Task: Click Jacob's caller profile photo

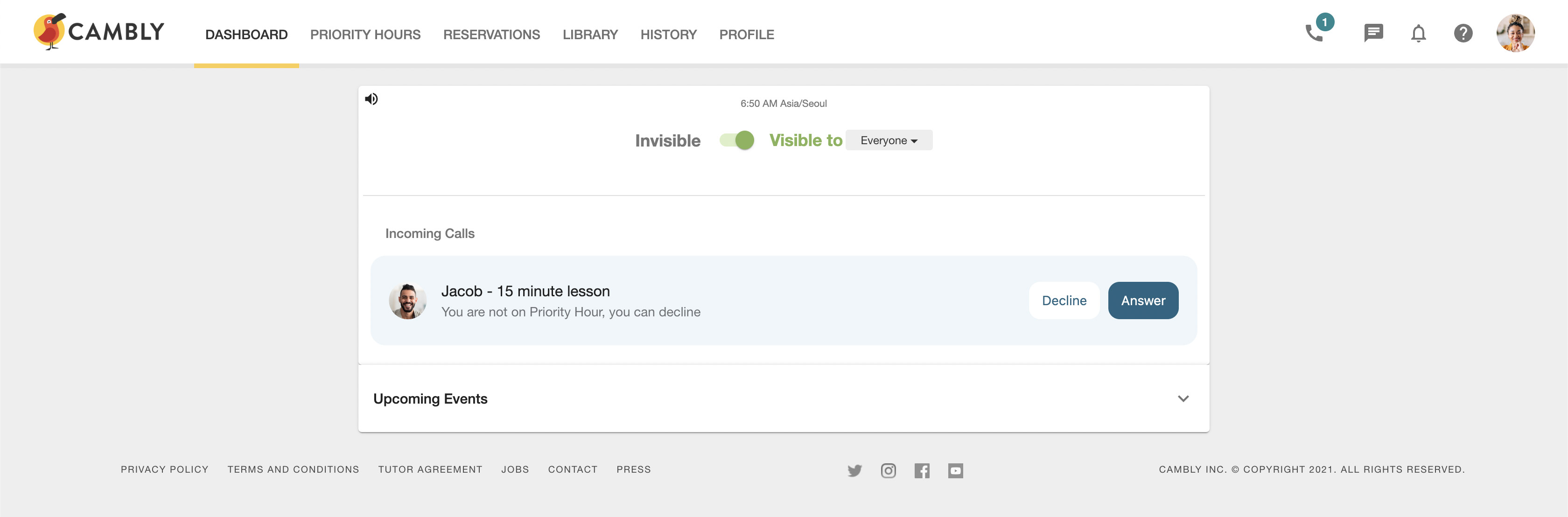Action: coord(408,301)
